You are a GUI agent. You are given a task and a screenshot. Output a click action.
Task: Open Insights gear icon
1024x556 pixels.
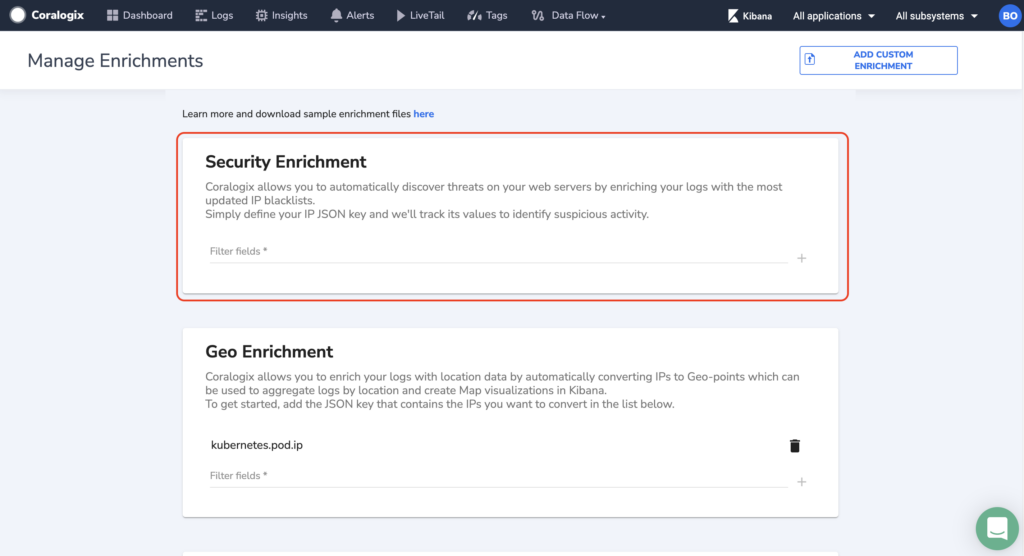[261, 15]
